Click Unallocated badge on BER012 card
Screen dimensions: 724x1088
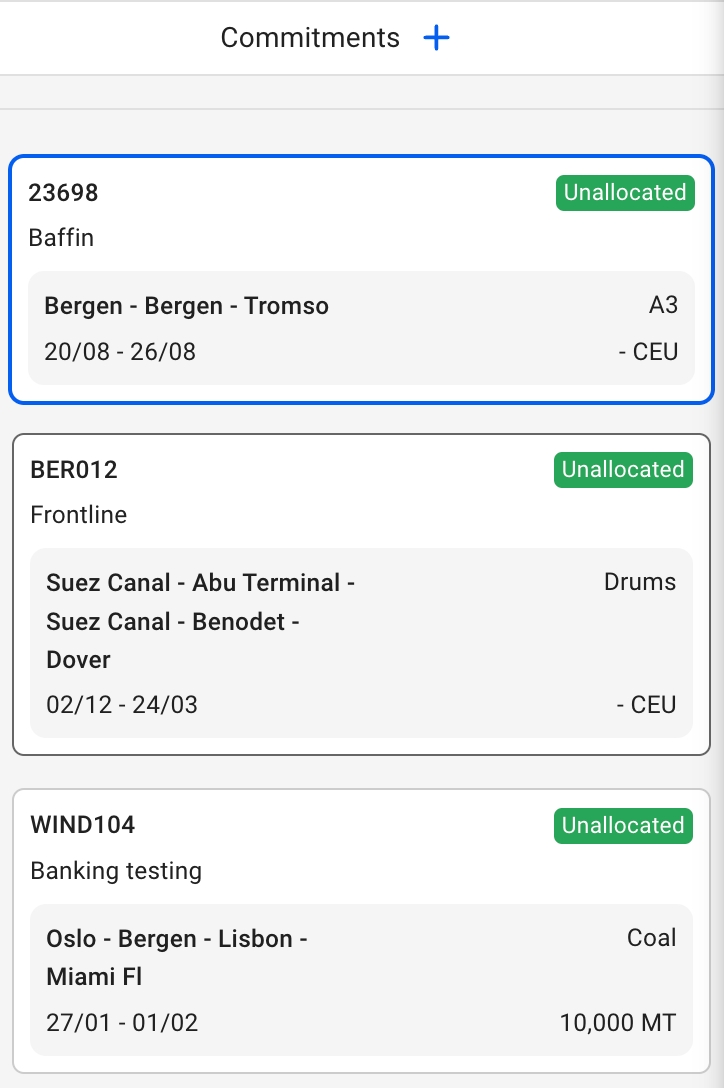(x=623, y=470)
